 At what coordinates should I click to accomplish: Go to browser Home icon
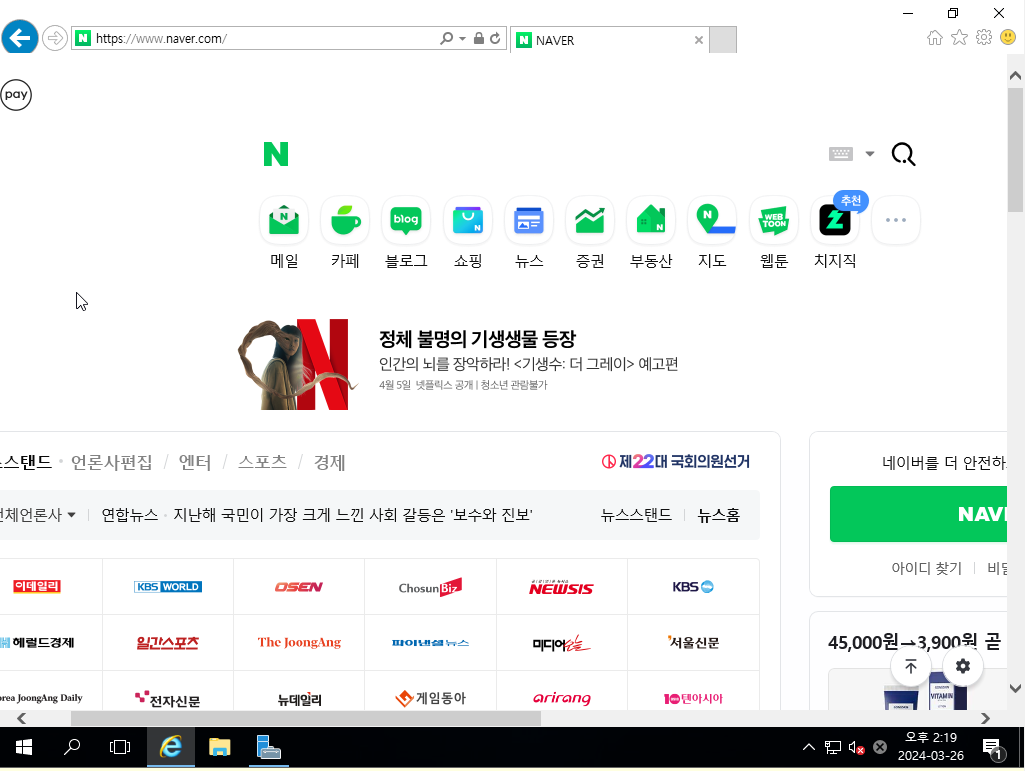click(x=935, y=37)
